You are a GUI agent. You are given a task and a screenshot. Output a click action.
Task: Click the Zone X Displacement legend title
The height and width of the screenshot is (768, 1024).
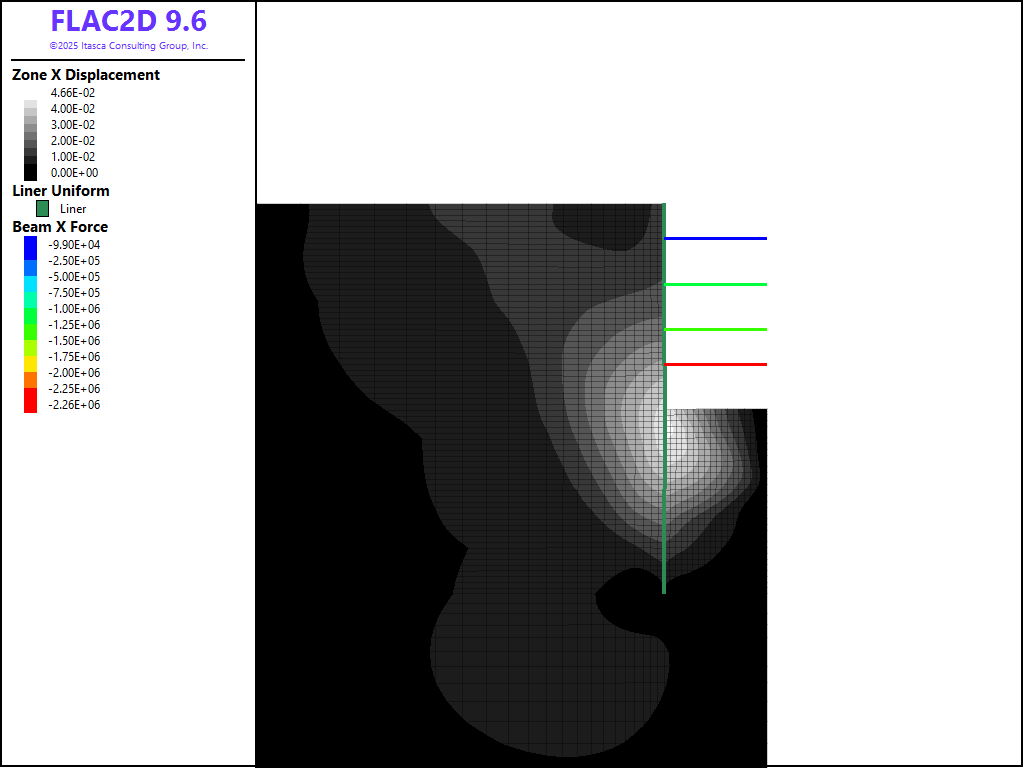[x=86, y=75]
